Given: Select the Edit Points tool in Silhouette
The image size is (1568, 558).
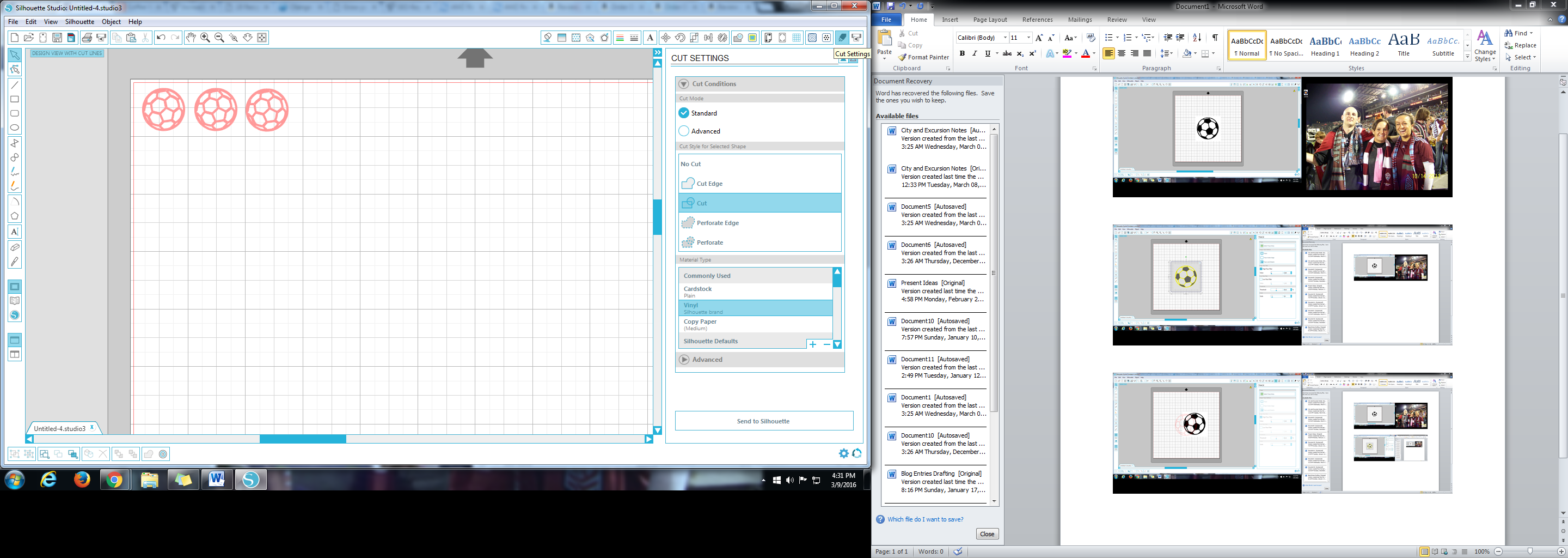Looking at the screenshot, I should [15, 69].
